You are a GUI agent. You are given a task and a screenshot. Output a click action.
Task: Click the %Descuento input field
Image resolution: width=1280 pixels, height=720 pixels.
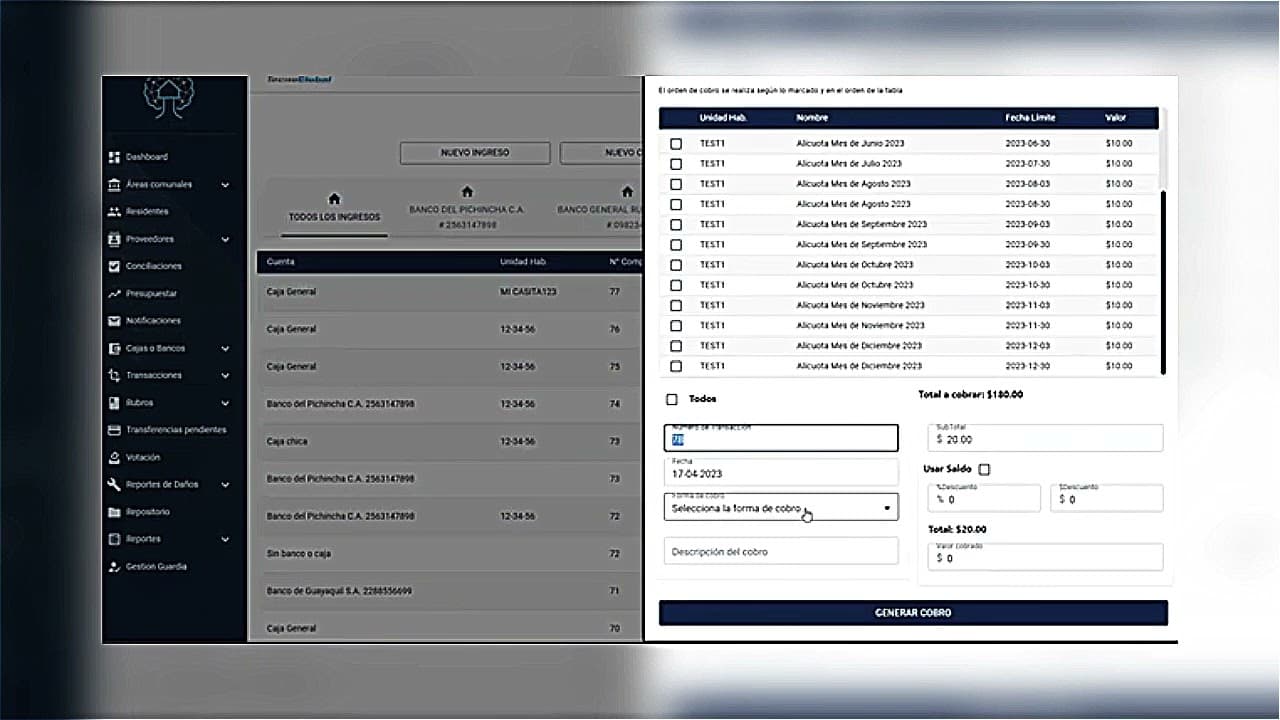[985, 498]
